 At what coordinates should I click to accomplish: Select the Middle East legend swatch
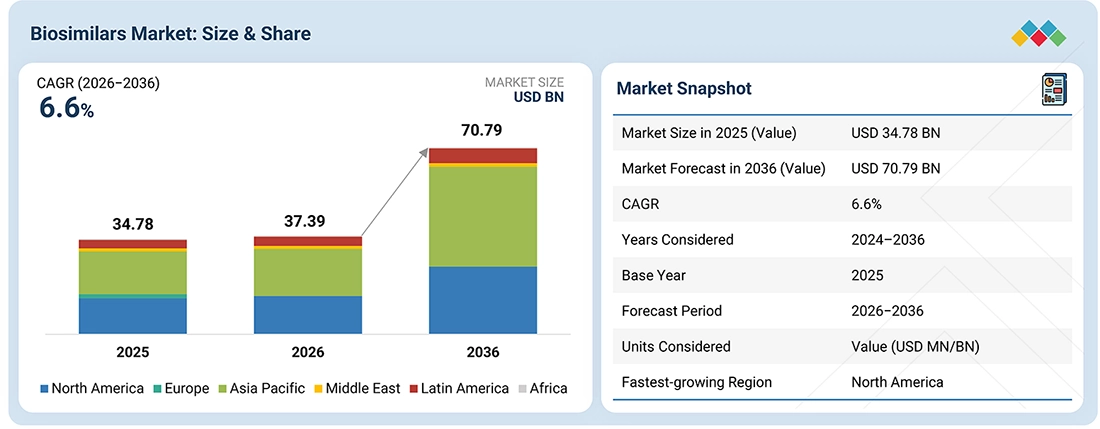tap(317, 388)
